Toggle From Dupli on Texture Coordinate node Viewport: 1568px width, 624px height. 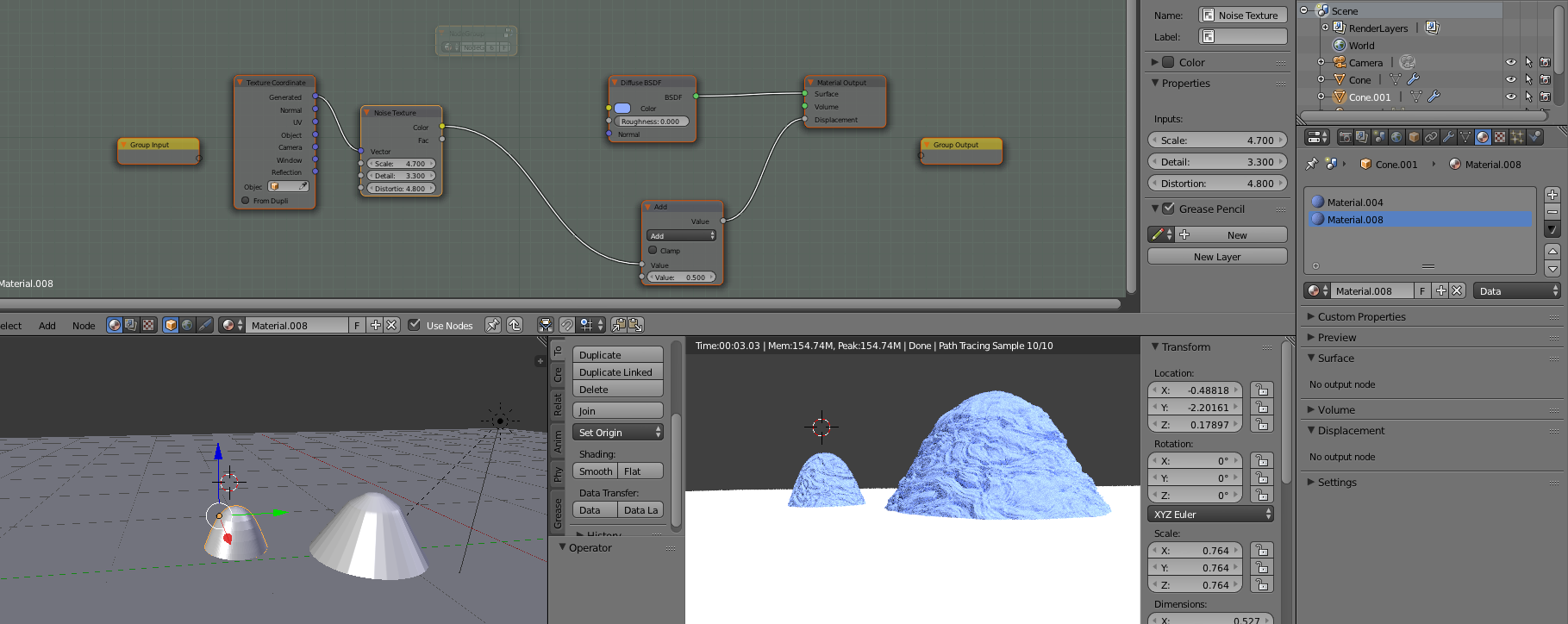[x=245, y=200]
